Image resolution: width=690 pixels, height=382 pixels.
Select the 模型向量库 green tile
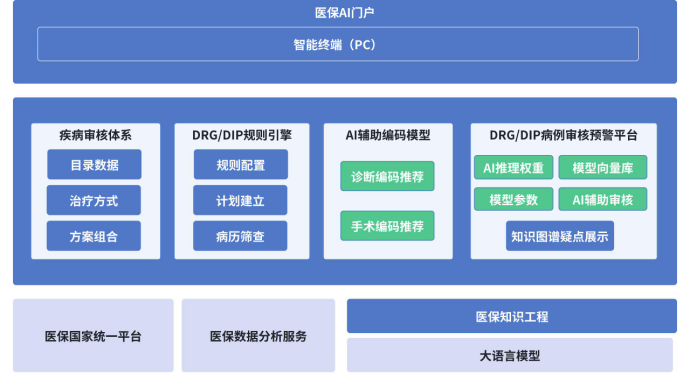click(x=603, y=167)
